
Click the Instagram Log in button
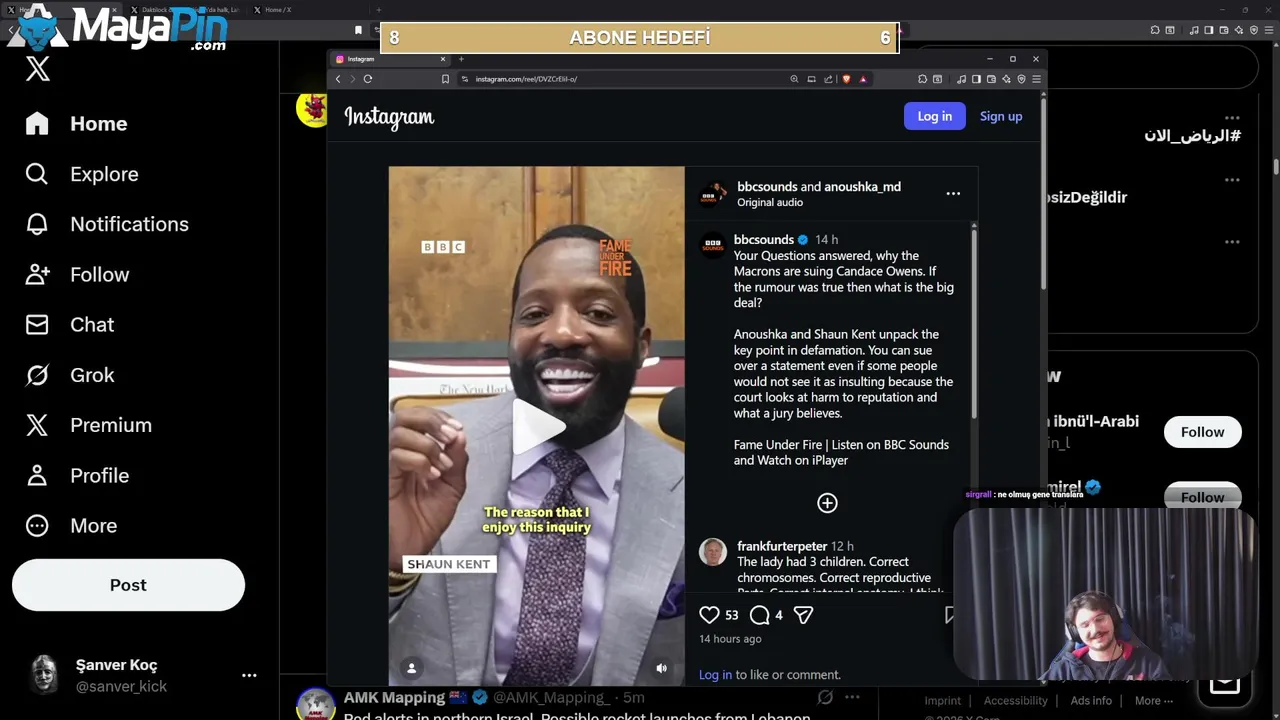935,116
